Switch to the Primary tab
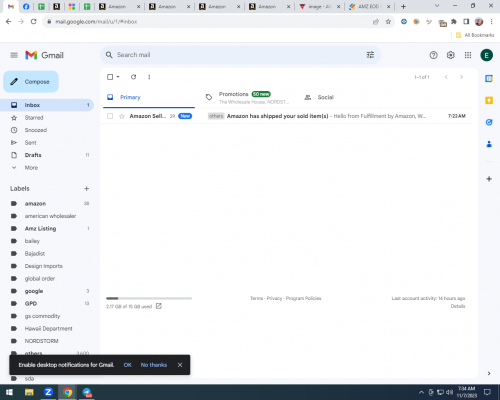Screen dimensions: 500x400 pyautogui.click(x=149, y=97)
